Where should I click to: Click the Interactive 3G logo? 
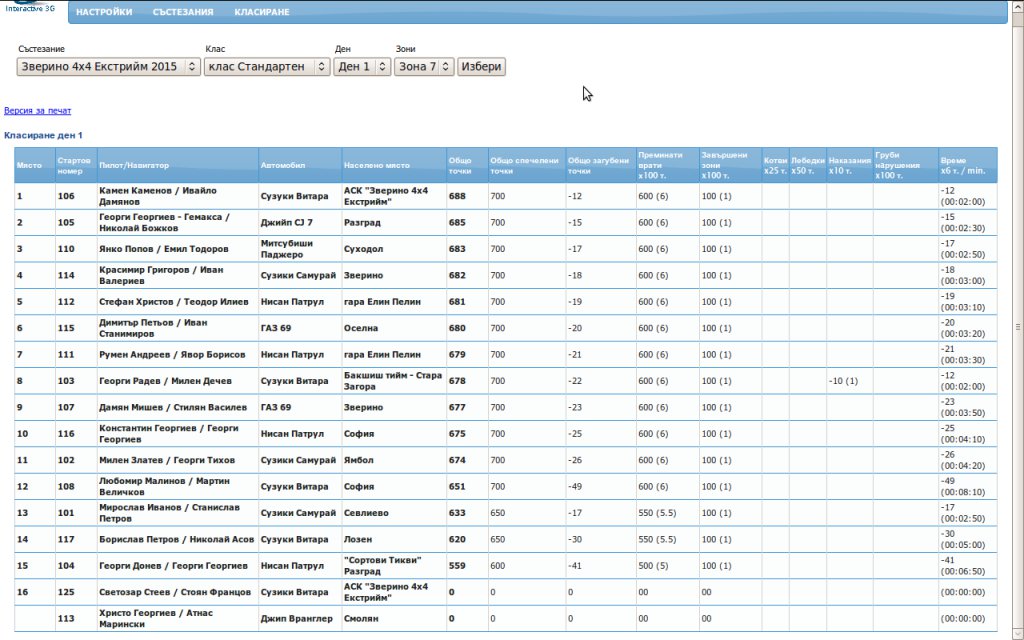pyautogui.click(x=30, y=8)
